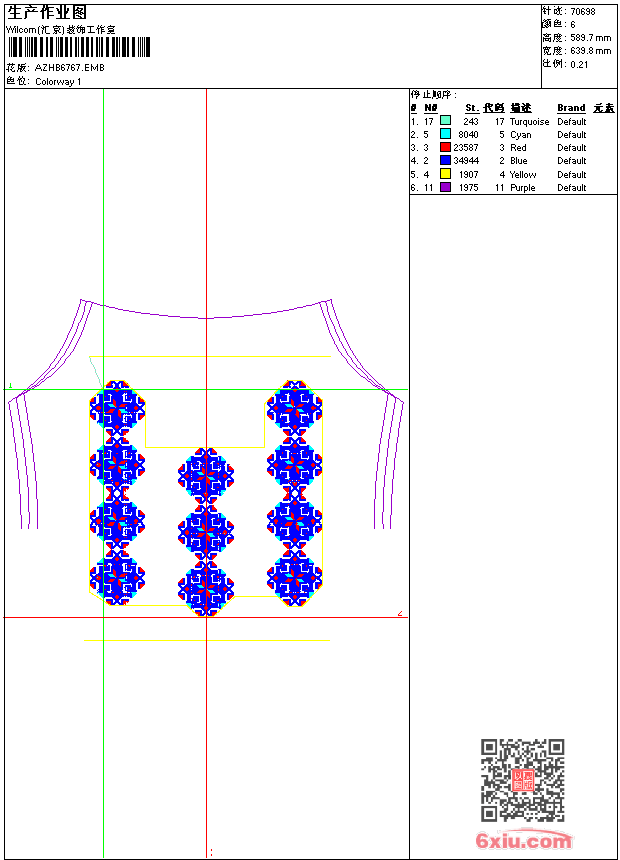
Task: Click the Colorway 1 label
Action: point(59,82)
